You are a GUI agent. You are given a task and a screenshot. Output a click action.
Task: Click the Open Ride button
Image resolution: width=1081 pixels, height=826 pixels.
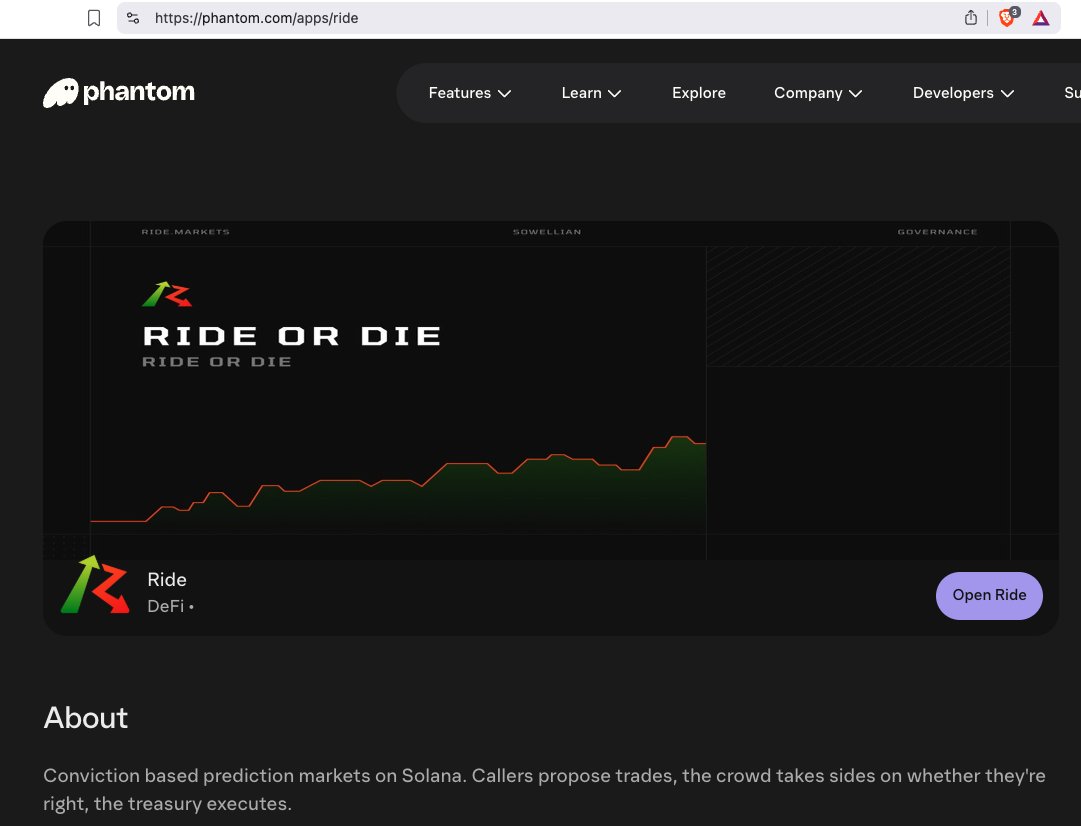(989, 595)
